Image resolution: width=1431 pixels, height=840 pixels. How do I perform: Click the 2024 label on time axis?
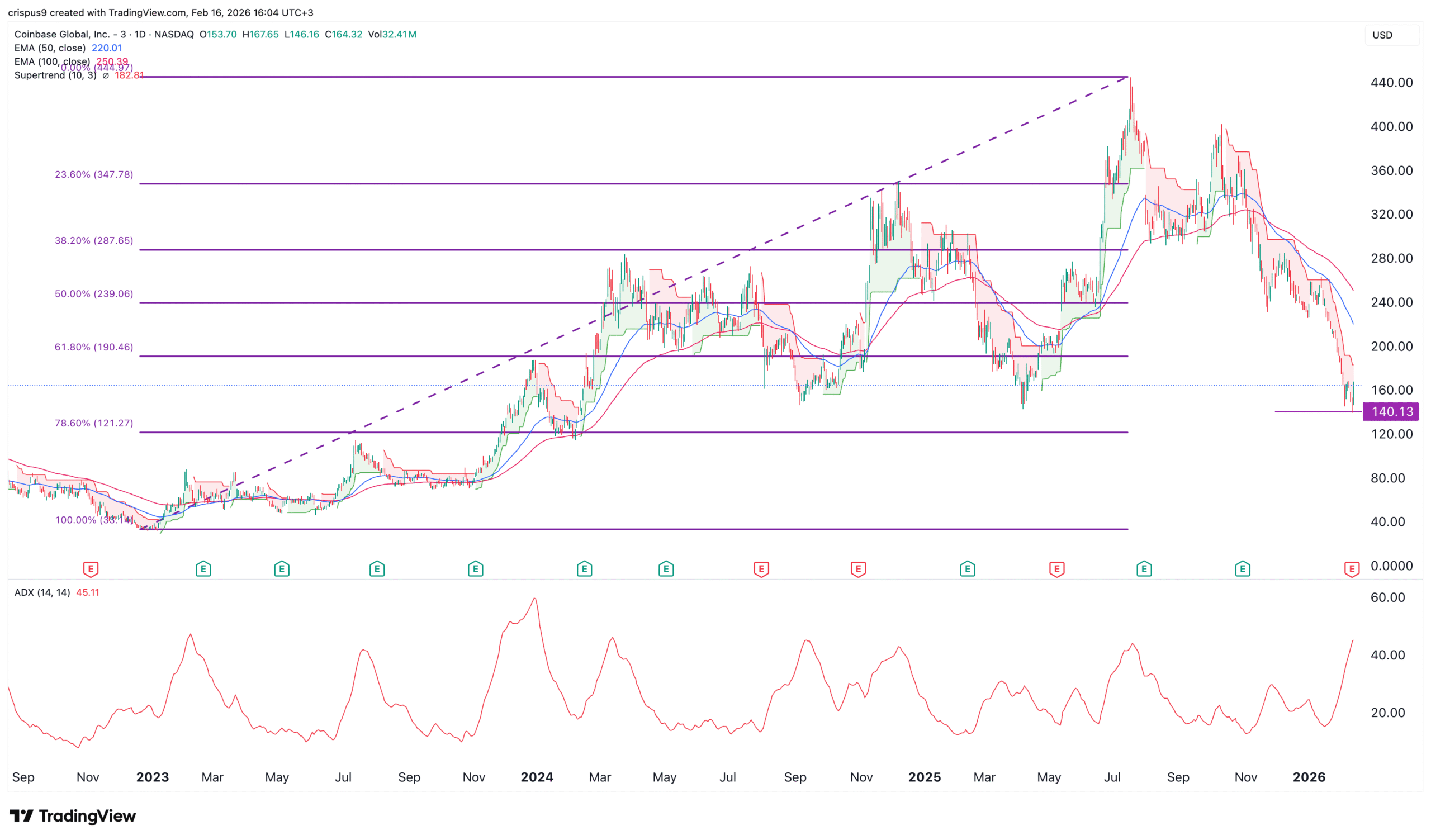(x=537, y=777)
